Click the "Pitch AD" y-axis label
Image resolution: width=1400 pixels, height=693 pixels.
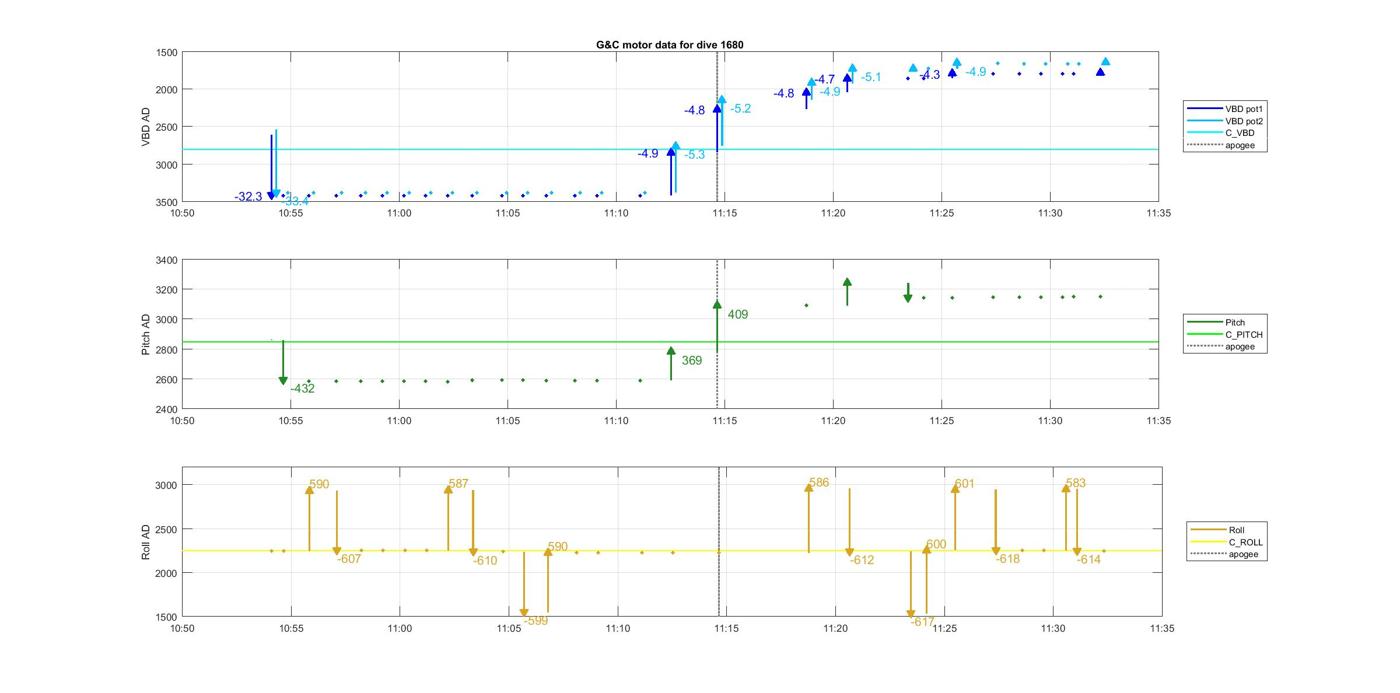pyautogui.click(x=146, y=334)
